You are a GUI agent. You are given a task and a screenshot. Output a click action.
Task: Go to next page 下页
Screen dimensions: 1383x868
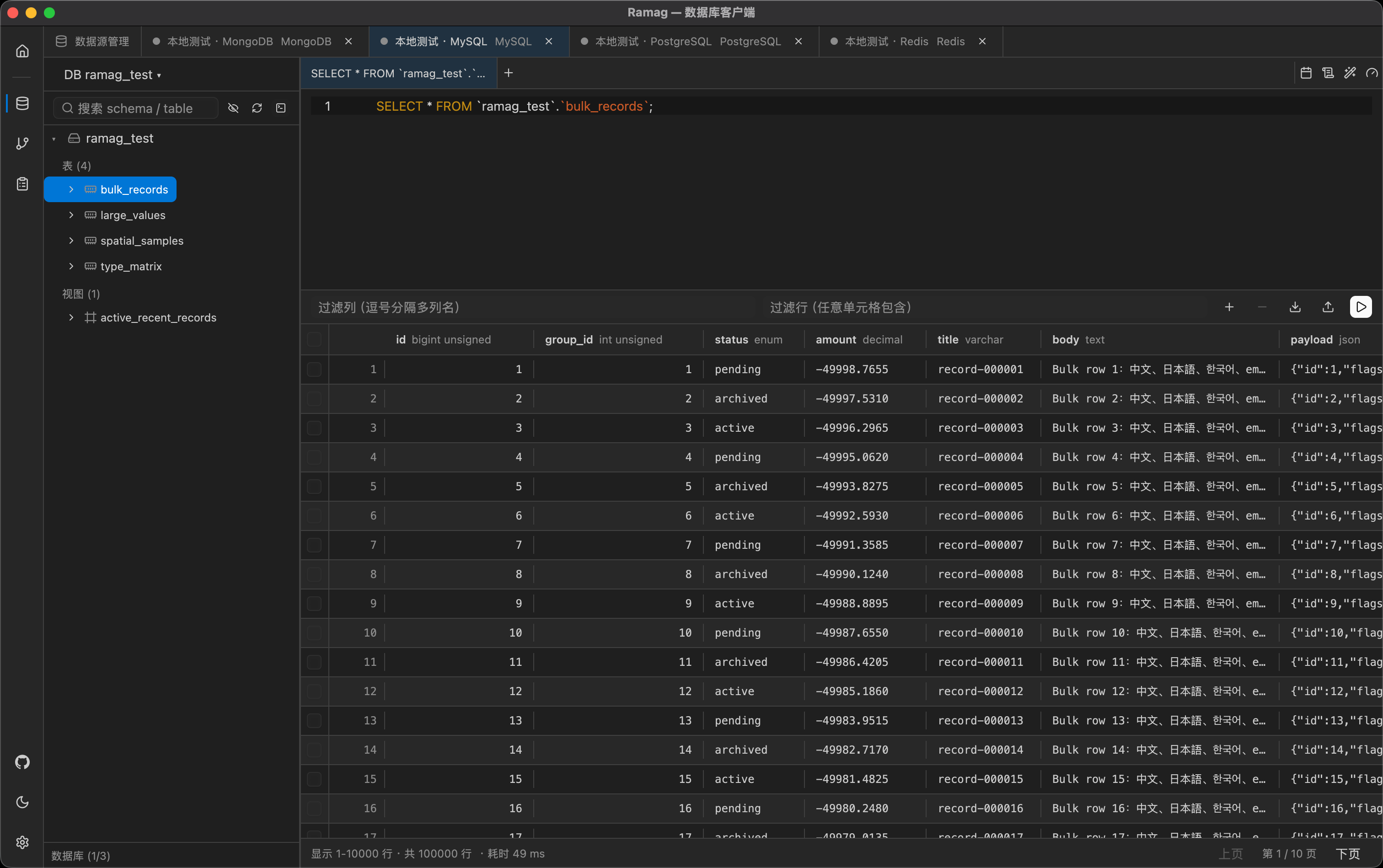point(1347,854)
